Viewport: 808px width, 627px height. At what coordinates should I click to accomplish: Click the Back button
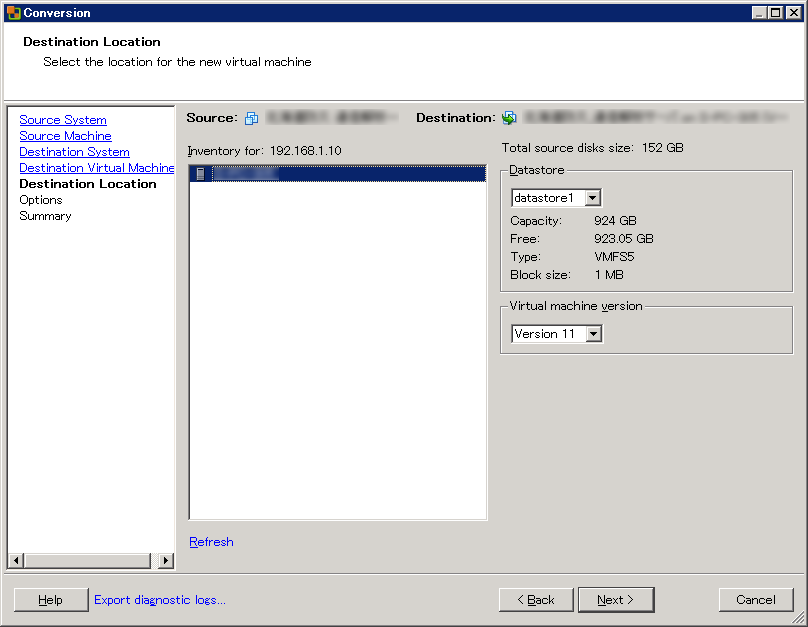tap(536, 600)
